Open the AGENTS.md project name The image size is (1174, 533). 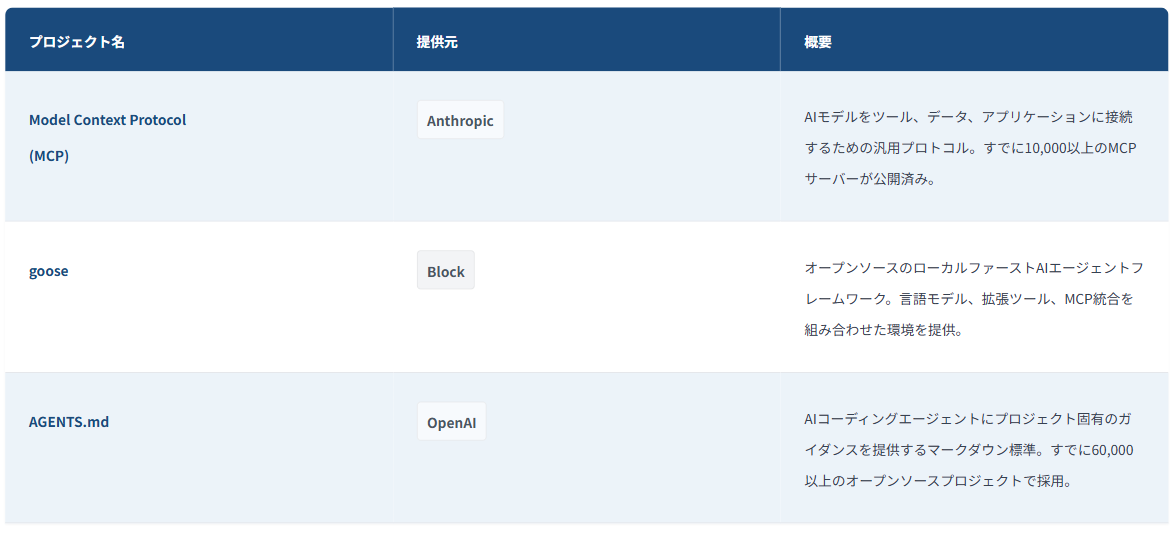(69, 422)
